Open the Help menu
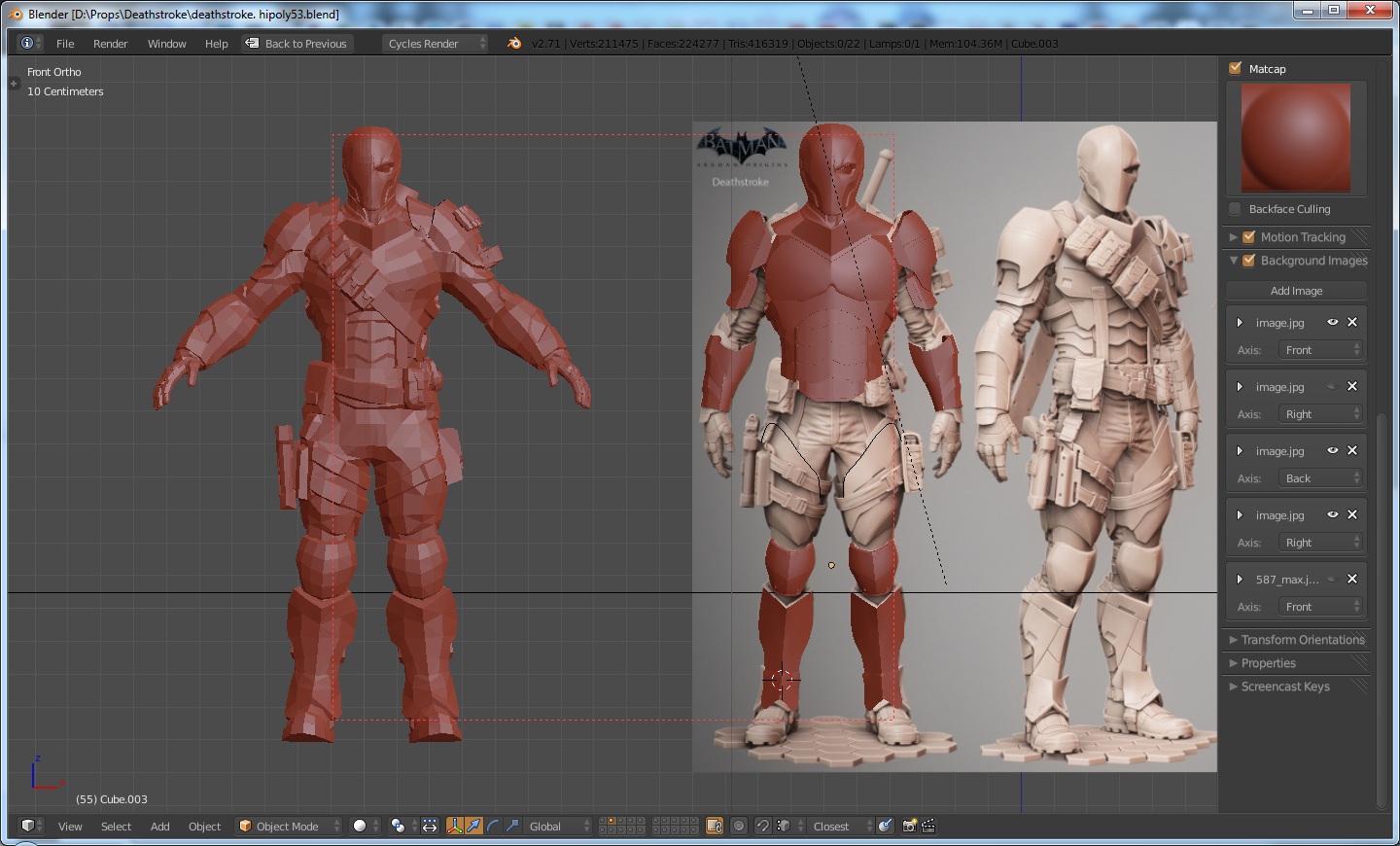 pos(216,43)
